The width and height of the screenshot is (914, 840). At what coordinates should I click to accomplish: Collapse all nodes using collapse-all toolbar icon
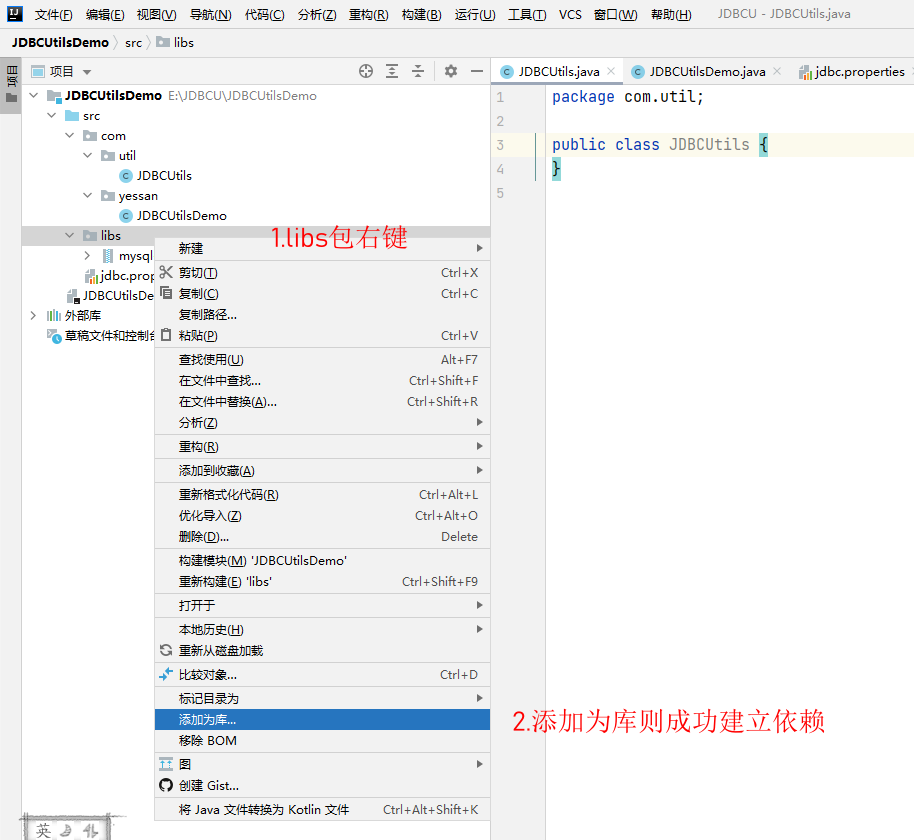coord(418,71)
